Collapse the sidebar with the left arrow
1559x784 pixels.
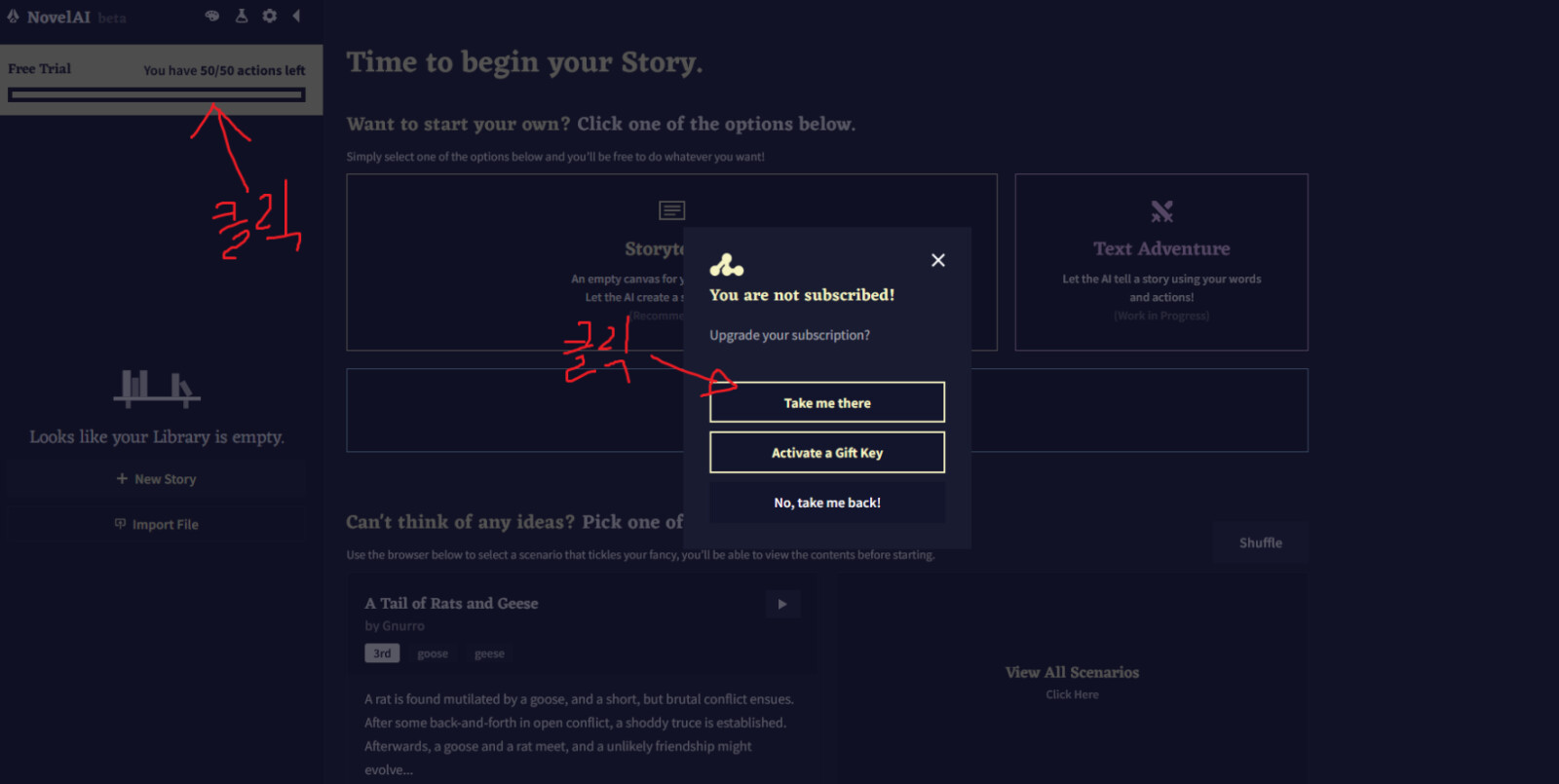296,16
